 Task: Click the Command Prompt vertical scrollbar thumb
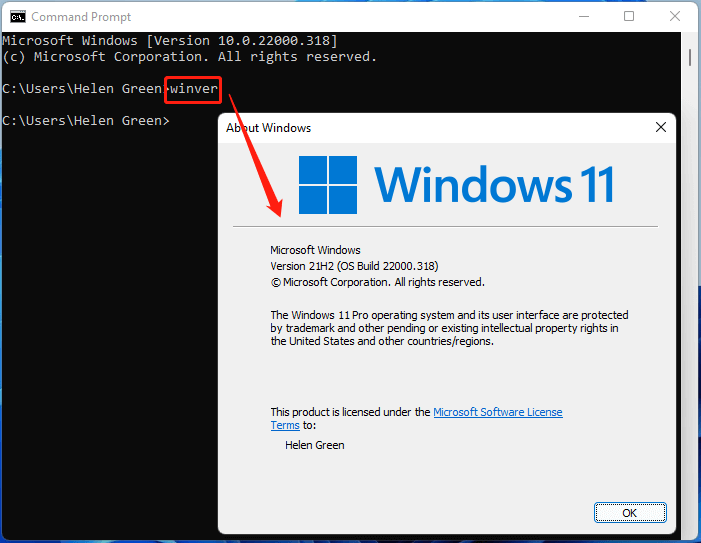tap(690, 57)
